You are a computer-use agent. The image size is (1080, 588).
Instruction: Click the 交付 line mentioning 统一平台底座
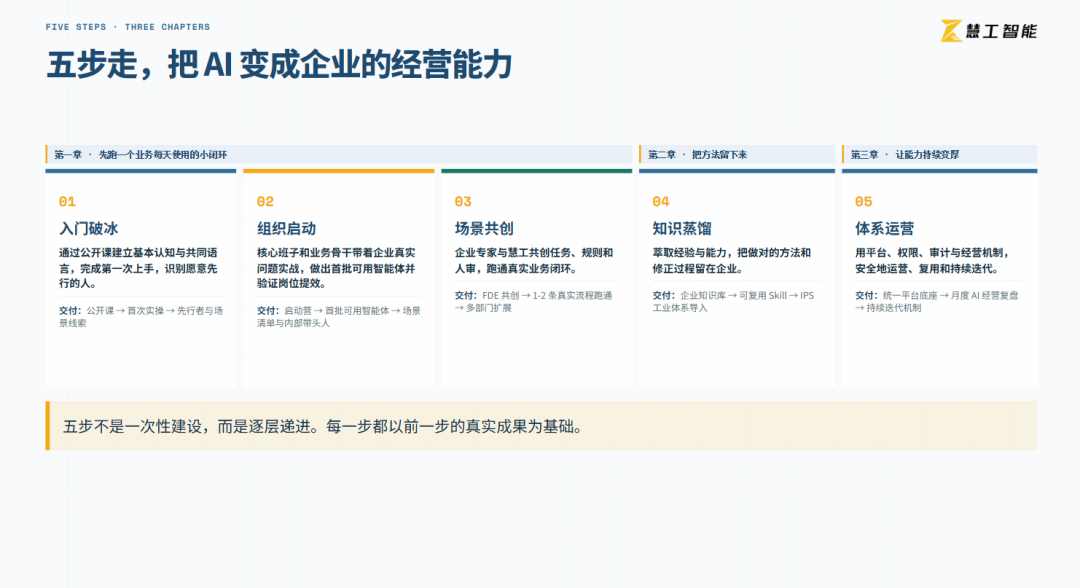click(937, 302)
